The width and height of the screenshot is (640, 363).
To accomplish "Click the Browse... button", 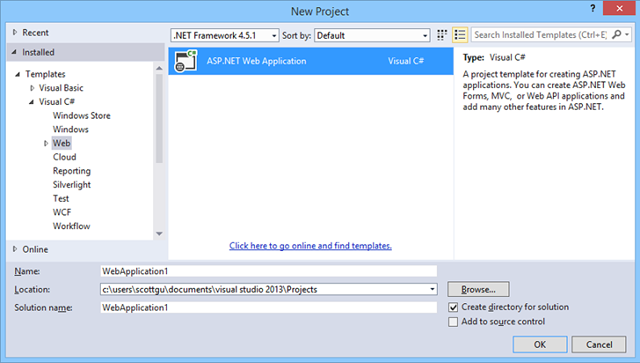I will (478, 290).
